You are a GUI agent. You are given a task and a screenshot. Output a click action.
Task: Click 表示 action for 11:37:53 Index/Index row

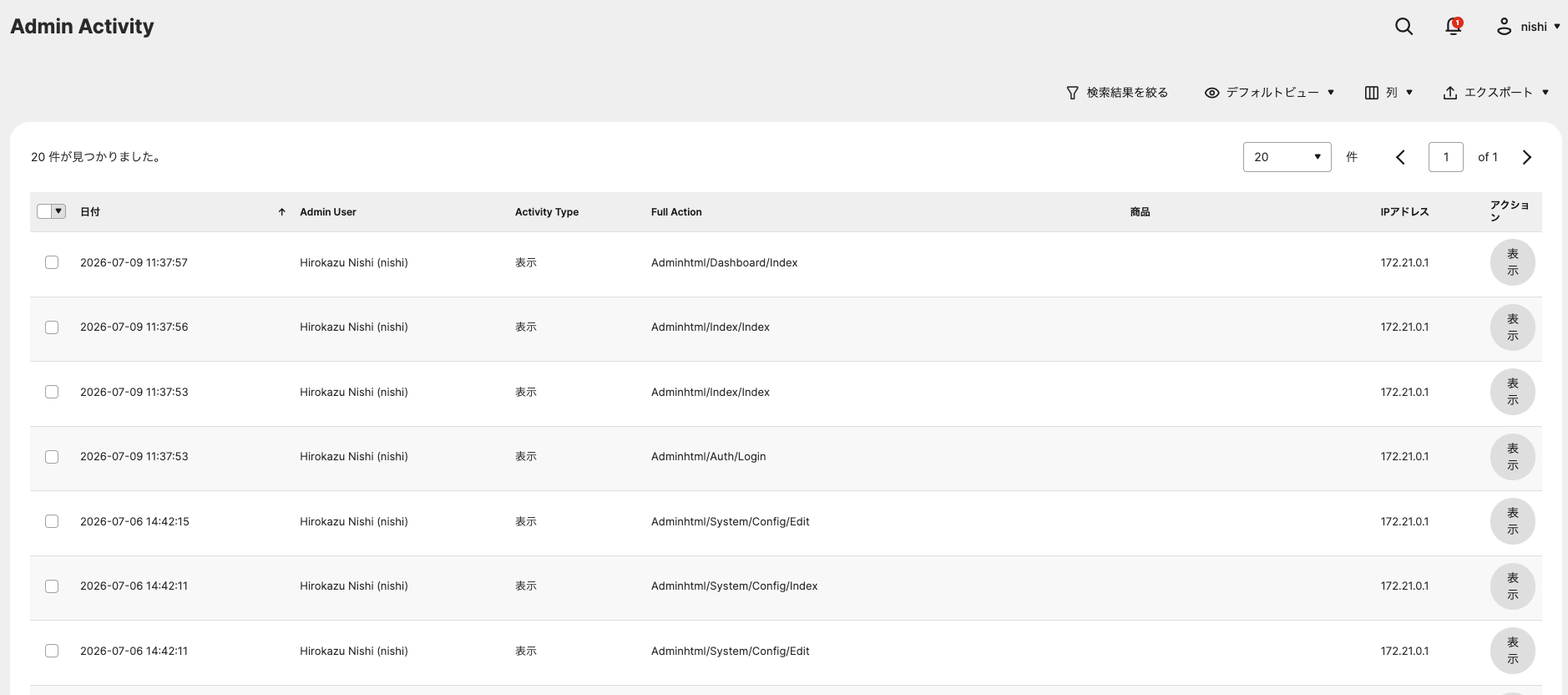pyautogui.click(x=1512, y=392)
